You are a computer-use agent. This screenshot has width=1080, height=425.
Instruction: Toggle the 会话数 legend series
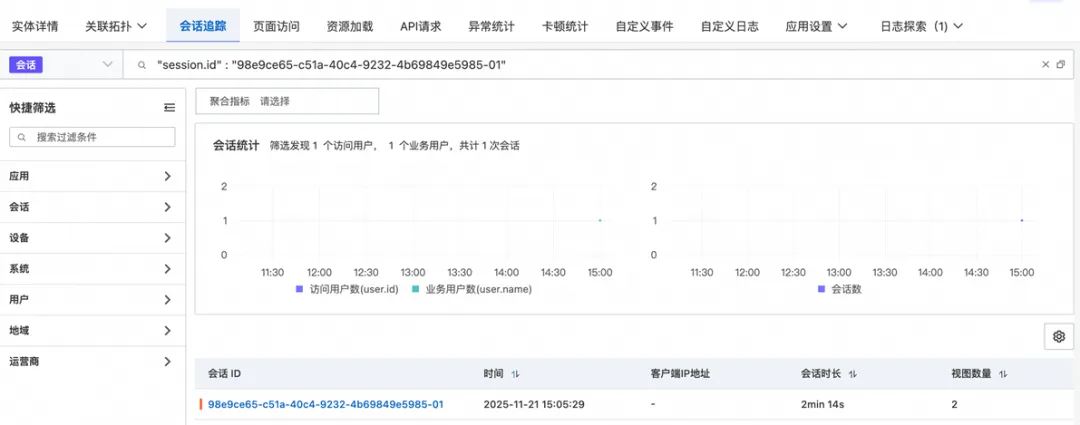pos(839,289)
